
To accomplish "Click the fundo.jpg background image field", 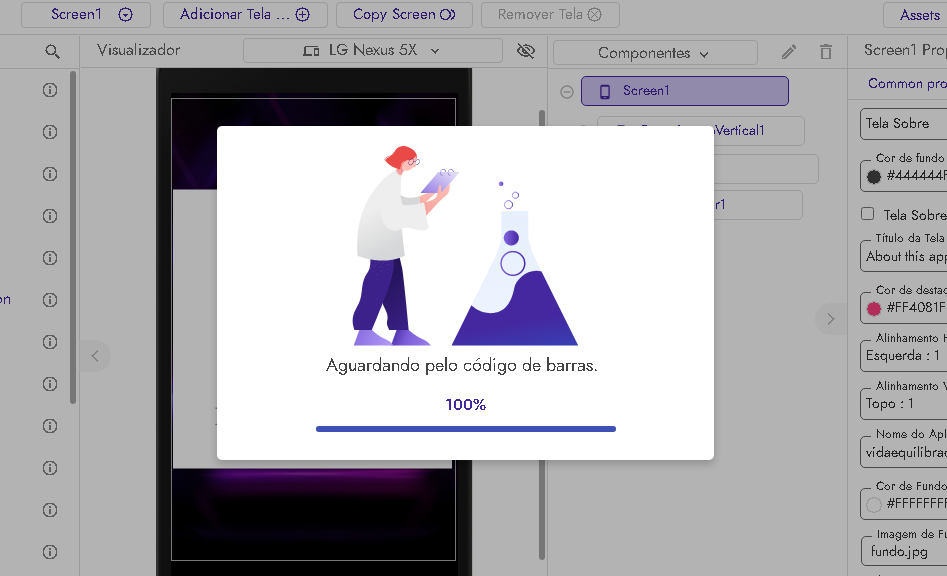I will click(x=904, y=551).
